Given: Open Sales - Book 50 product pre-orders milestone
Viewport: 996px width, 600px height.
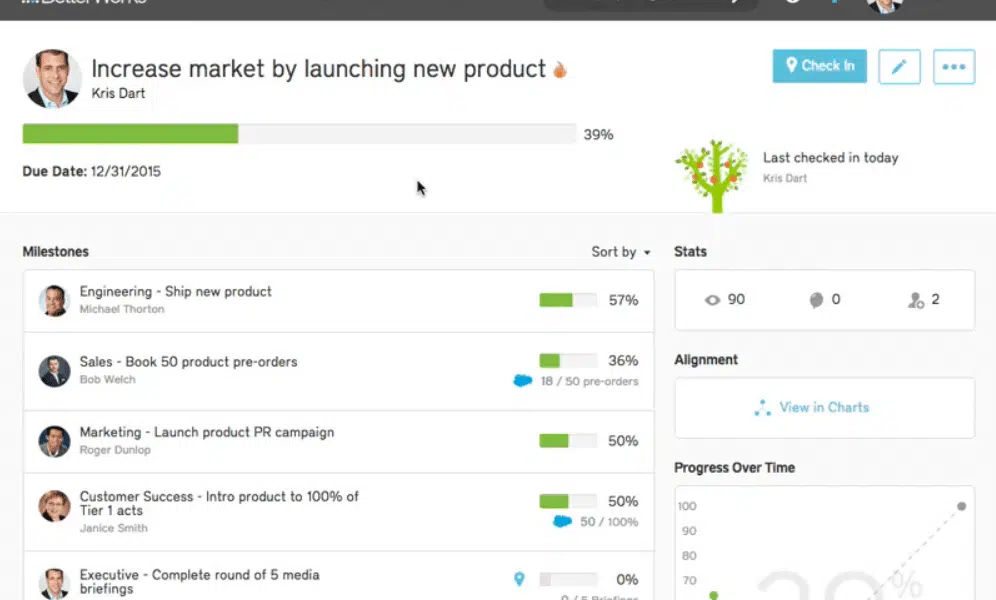Looking at the screenshot, I should [x=188, y=362].
